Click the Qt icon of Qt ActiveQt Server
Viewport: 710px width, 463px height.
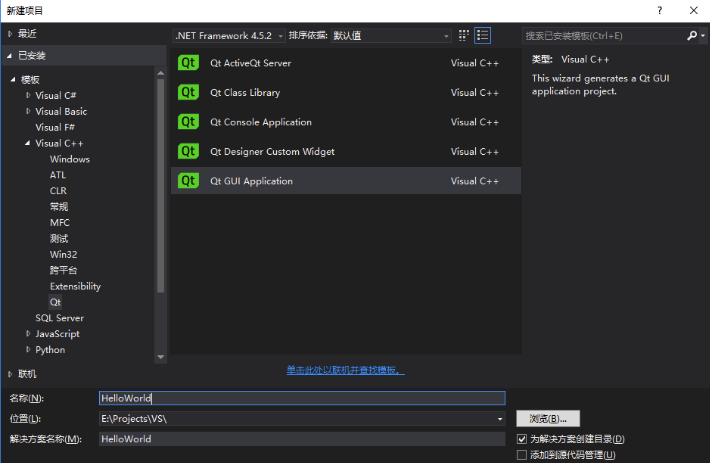188,63
